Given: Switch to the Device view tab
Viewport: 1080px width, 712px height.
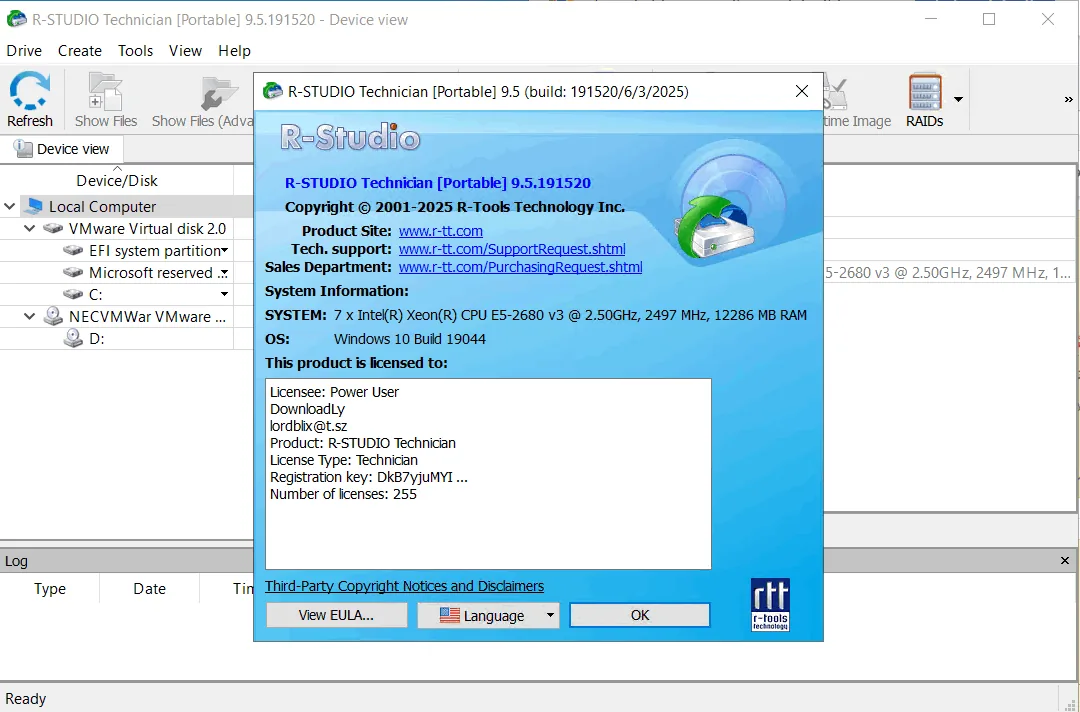Looking at the screenshot, I should pos(62,149).
